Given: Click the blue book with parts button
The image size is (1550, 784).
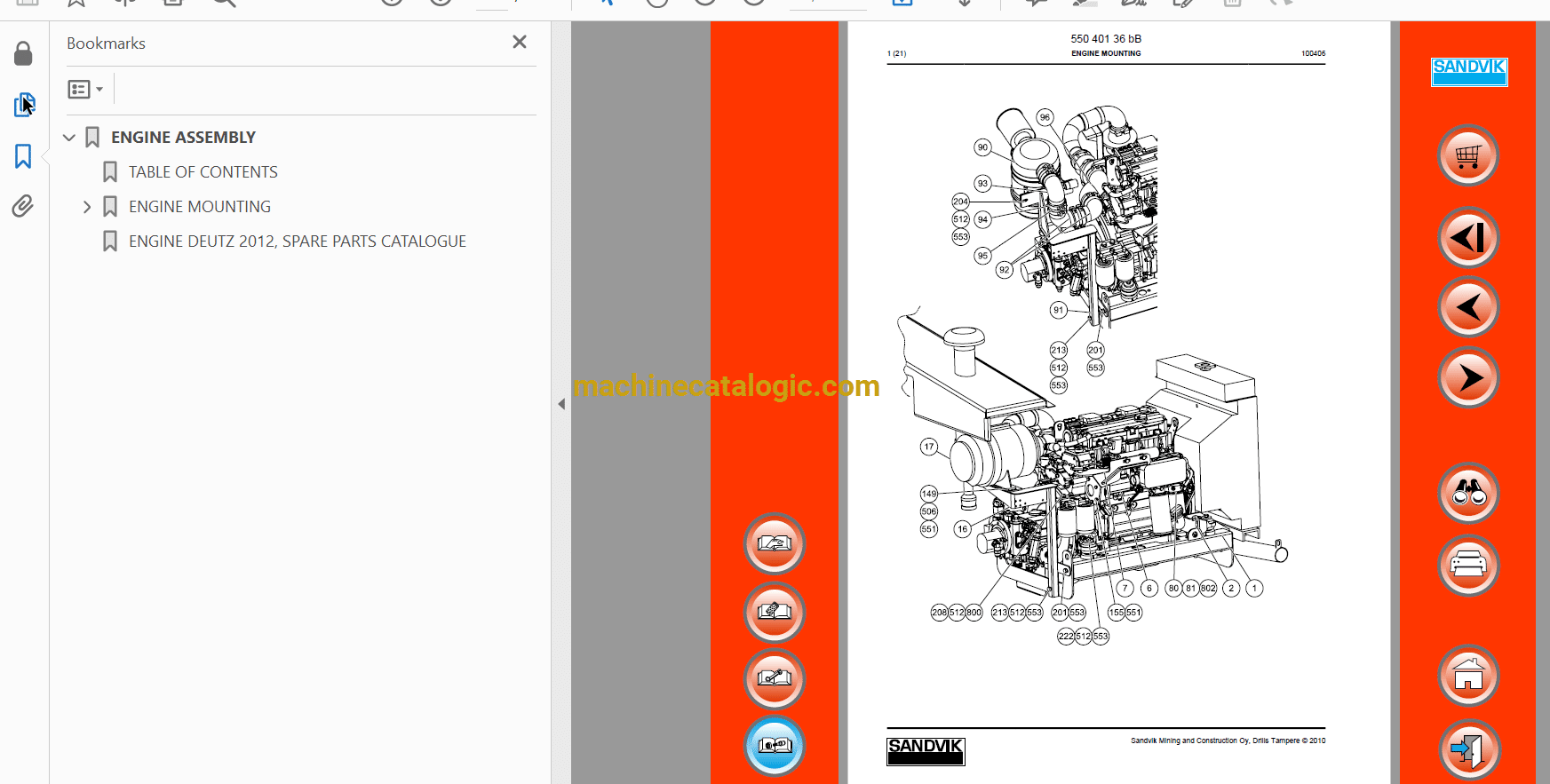Looking at the screenshot, I should click(x=775, y=746).
